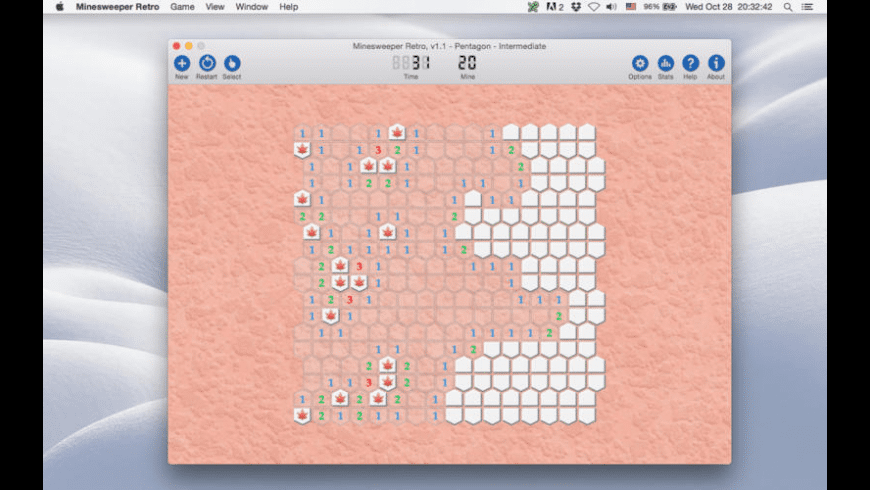Reveal the unrevealed cell at board's top-right corner

coord(586,132)
